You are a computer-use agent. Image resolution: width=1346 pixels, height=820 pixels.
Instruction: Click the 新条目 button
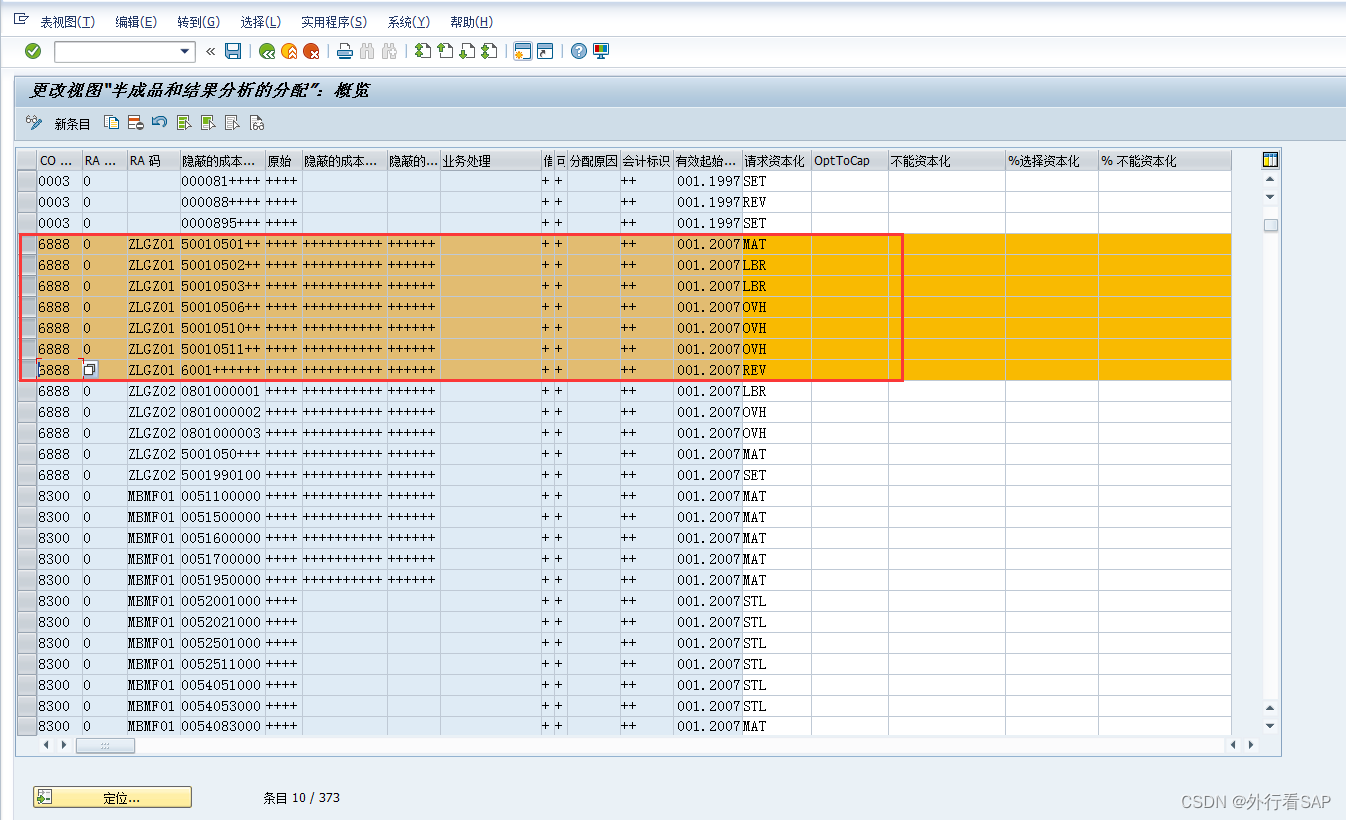pyautogui.click(x=72, y=124)
